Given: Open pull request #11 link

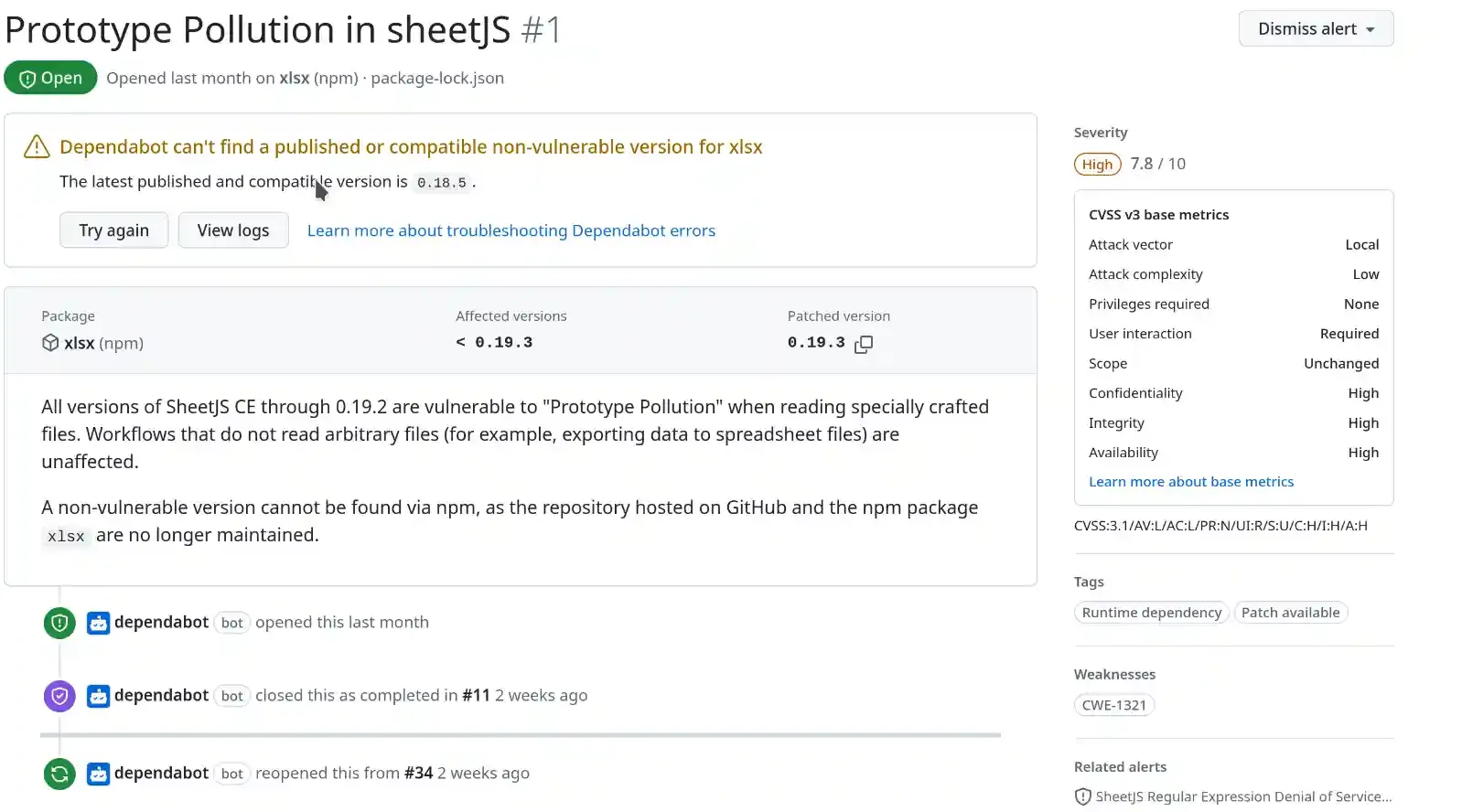Looking at the screenshot, I should point(476,696).
